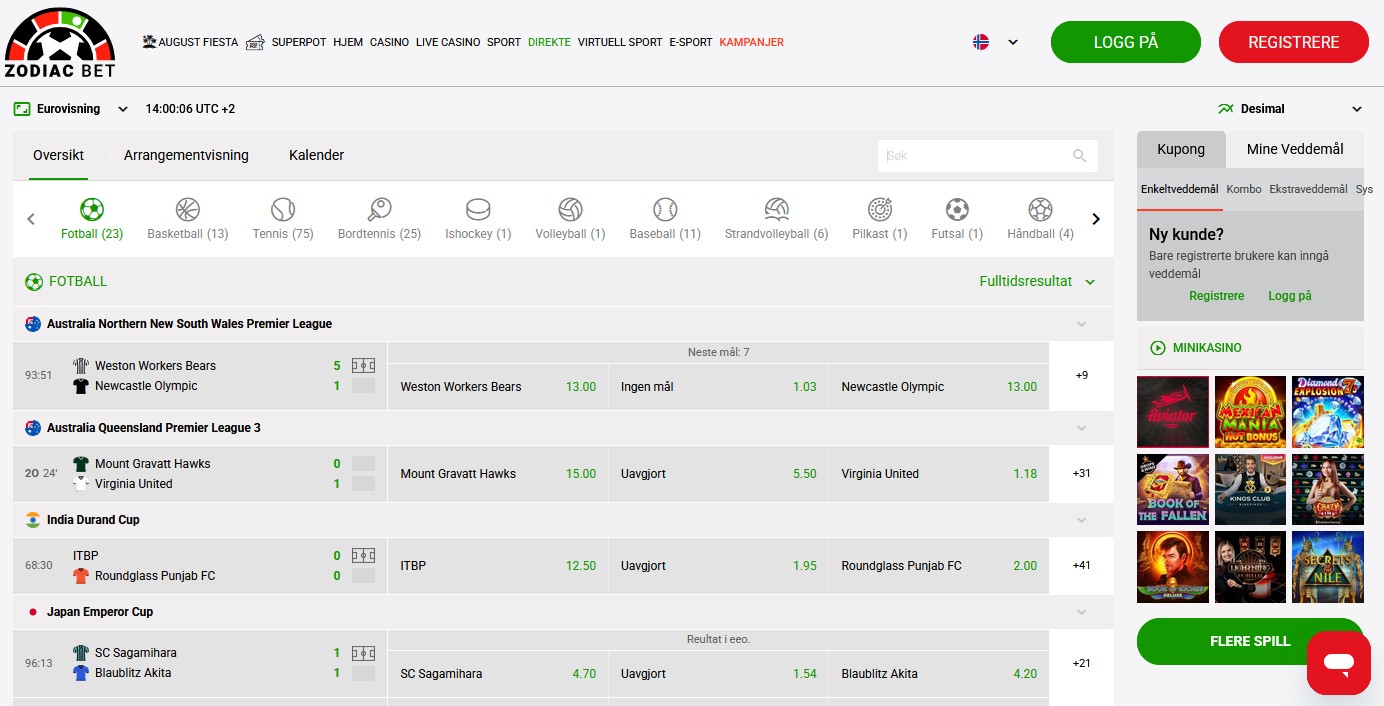The height and width of the screenshot is (706, 1384).
Task: Select the Futsal (1) sport icon
Action: coord(957,209)
